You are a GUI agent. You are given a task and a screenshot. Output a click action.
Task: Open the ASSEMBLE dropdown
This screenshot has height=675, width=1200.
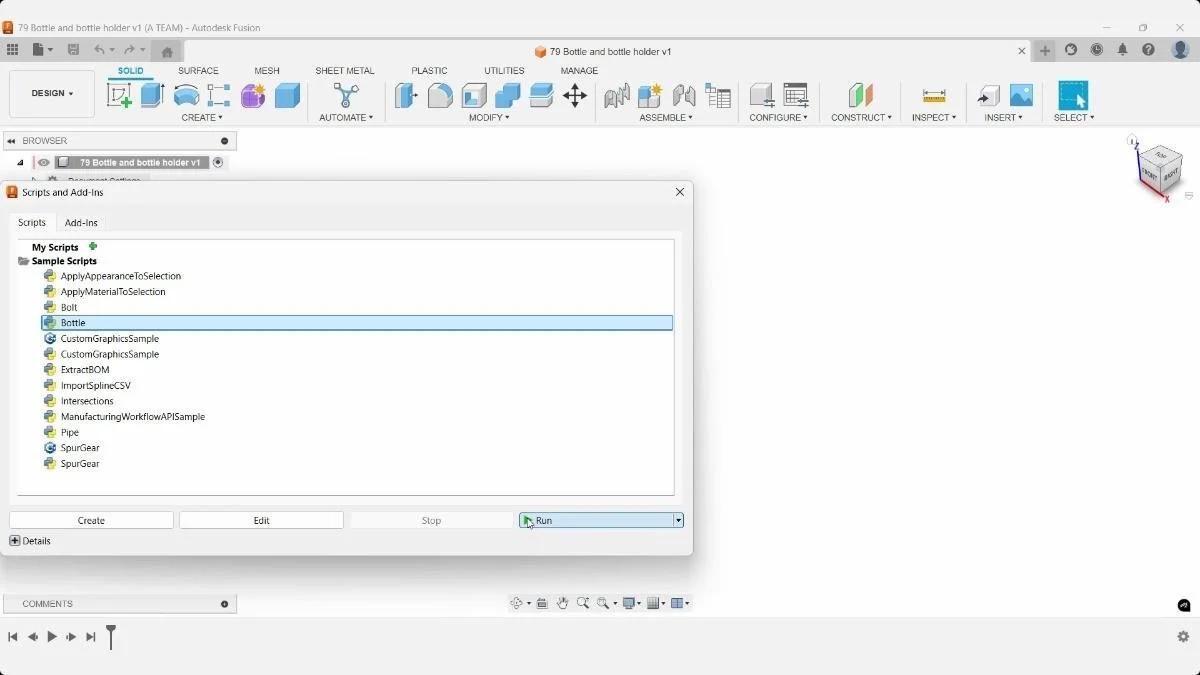[666, 118]
